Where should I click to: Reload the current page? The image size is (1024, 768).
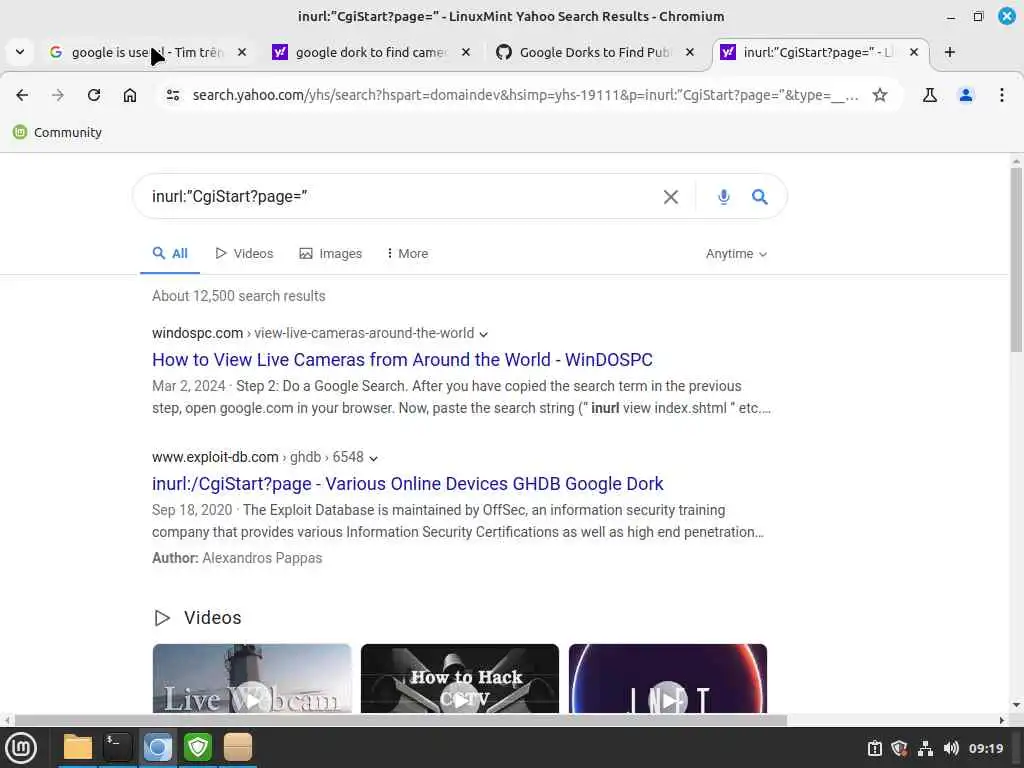[x=94, y=95]
